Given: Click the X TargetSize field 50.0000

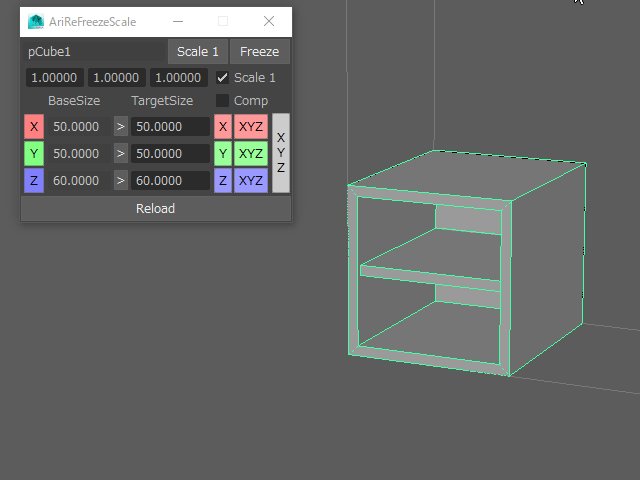Looking at the screenshot, I should pos(170,127).
